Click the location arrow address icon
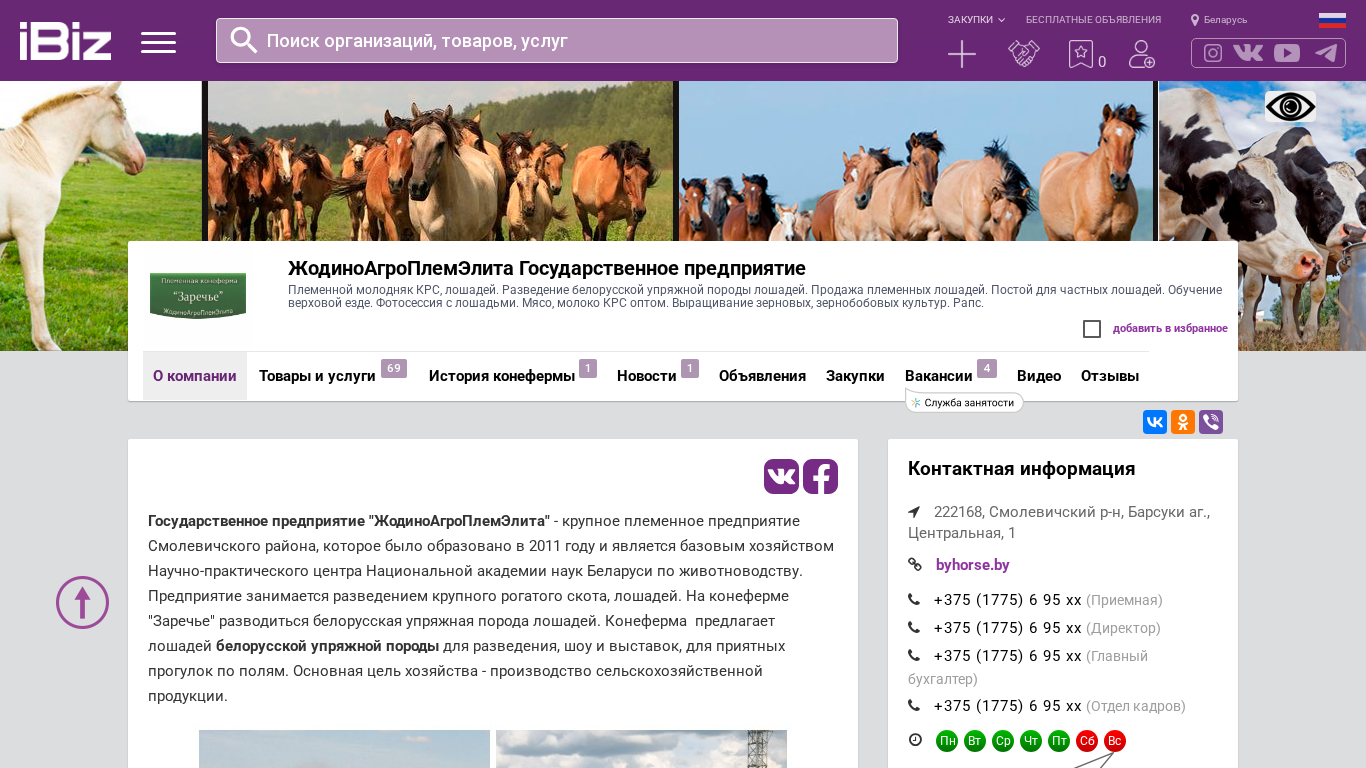 [x=914, y=512]
